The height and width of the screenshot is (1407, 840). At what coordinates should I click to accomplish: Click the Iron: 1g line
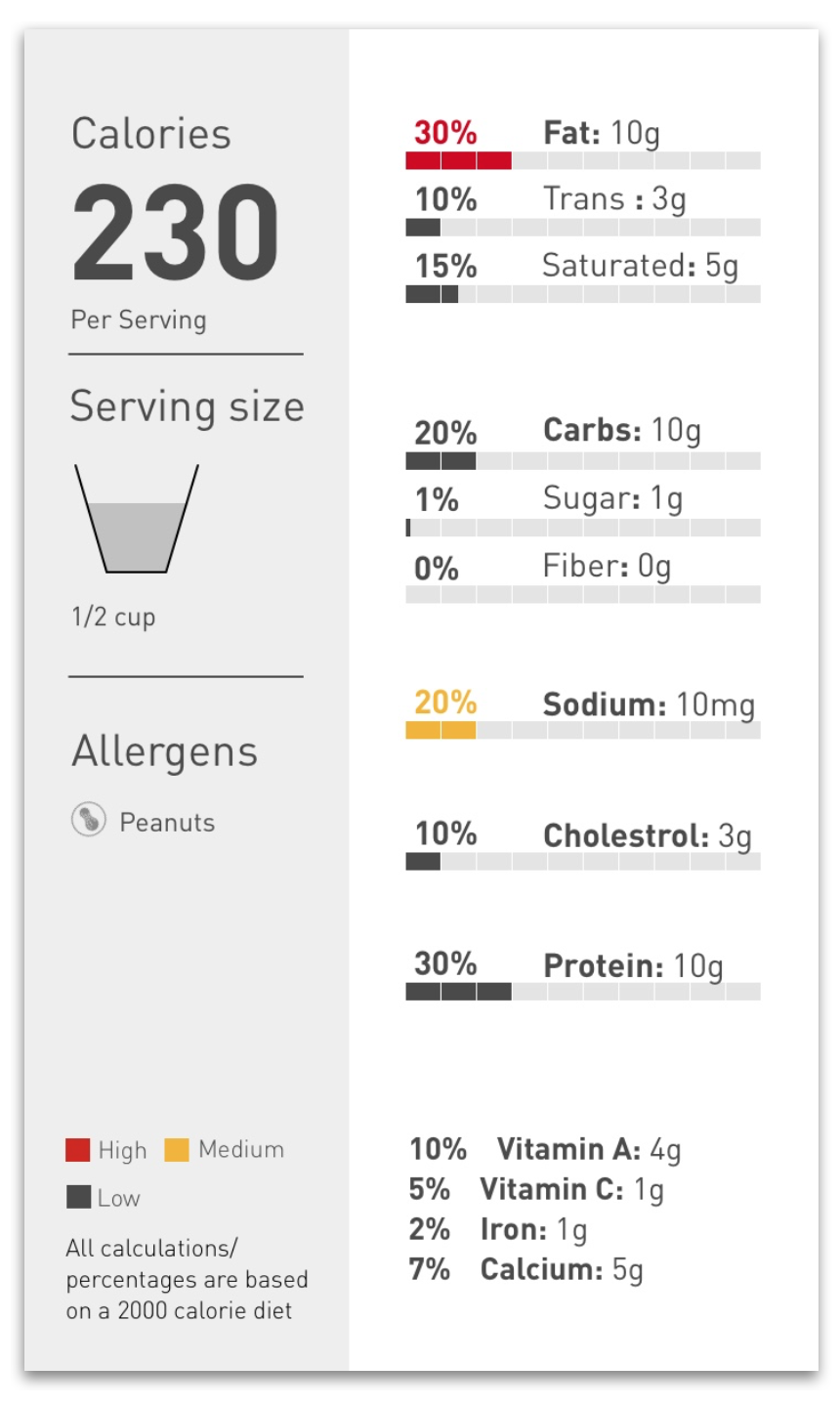499,1230
